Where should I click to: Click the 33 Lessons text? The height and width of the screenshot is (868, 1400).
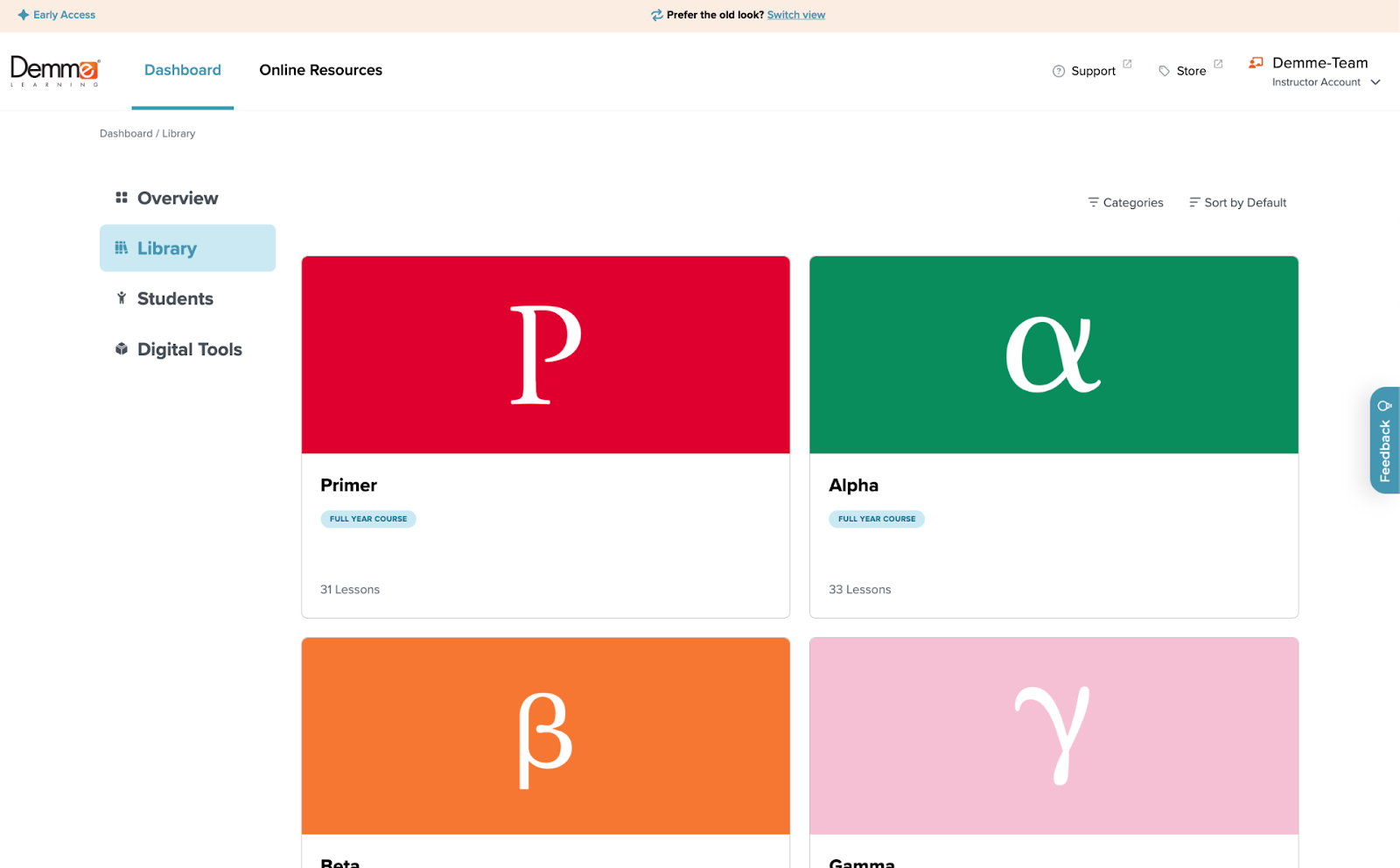tap(860, 590)
